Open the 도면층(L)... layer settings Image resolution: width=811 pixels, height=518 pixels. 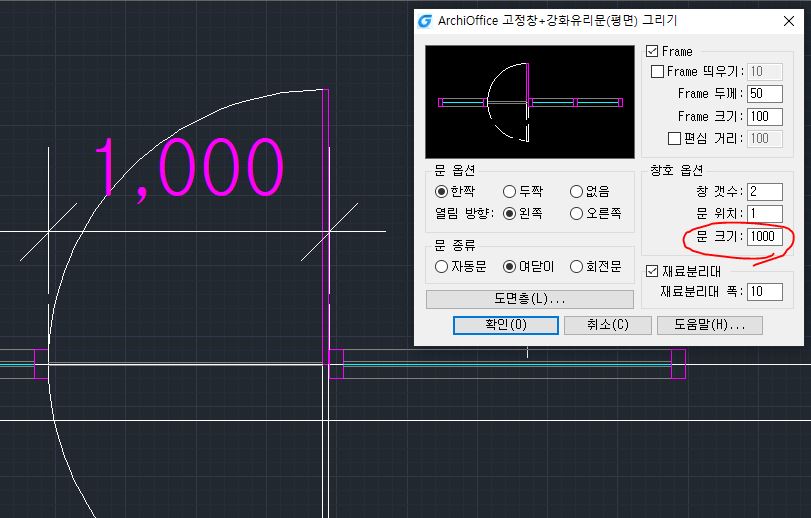click(529, 299)
